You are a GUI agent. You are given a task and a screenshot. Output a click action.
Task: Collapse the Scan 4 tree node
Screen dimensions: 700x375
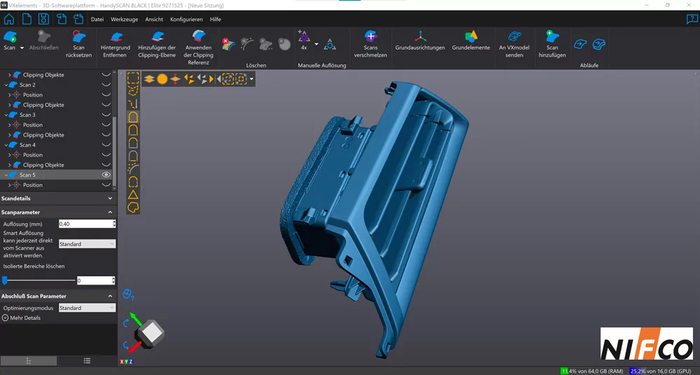point(6,145)
